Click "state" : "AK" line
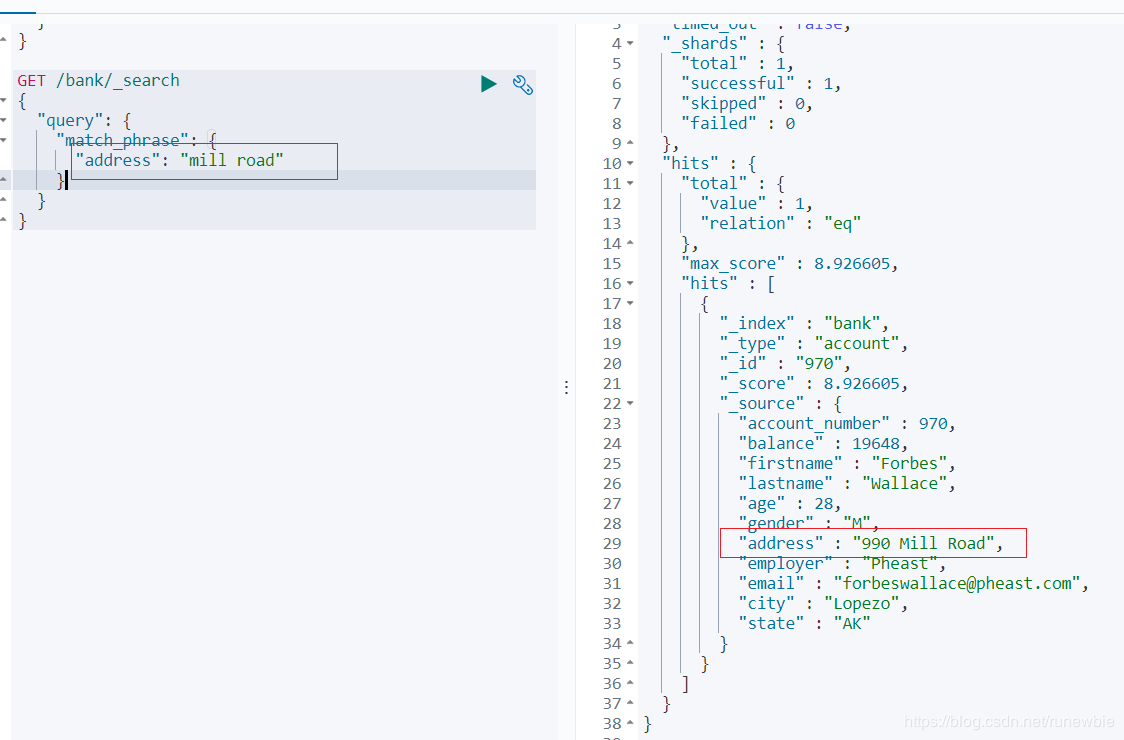Screen dimensions: 1124x740 [x=804, y=624]
